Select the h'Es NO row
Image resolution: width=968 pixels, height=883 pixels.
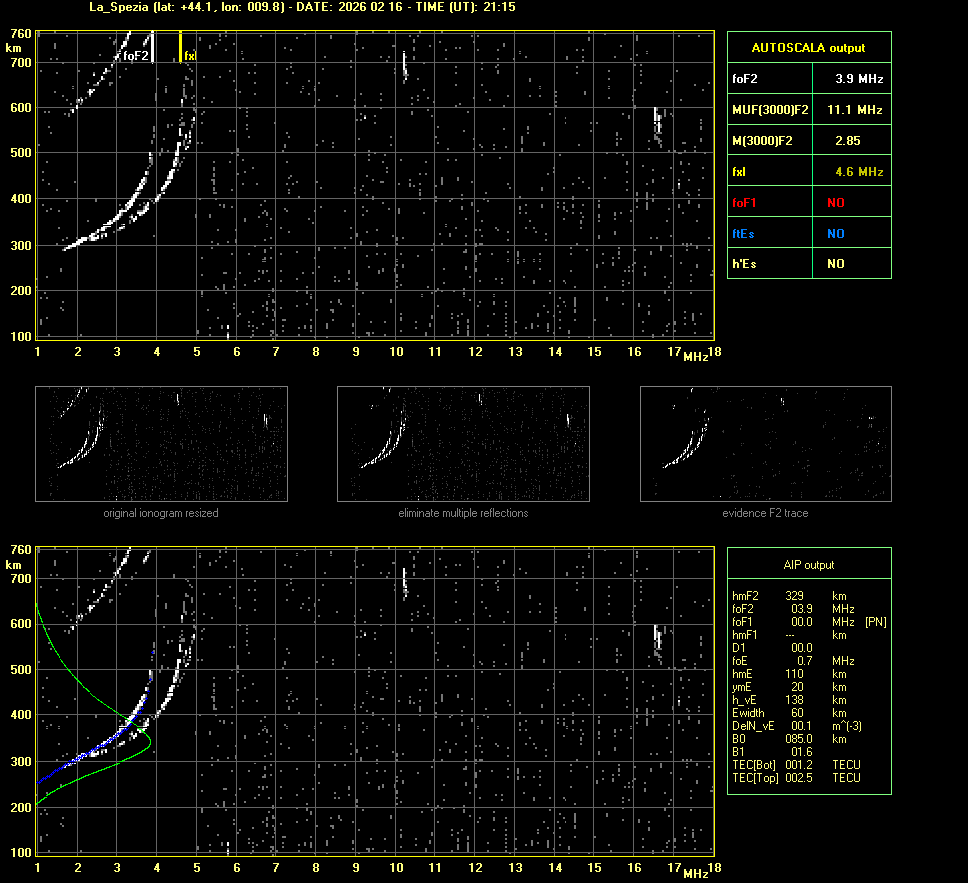click(808, 264)
